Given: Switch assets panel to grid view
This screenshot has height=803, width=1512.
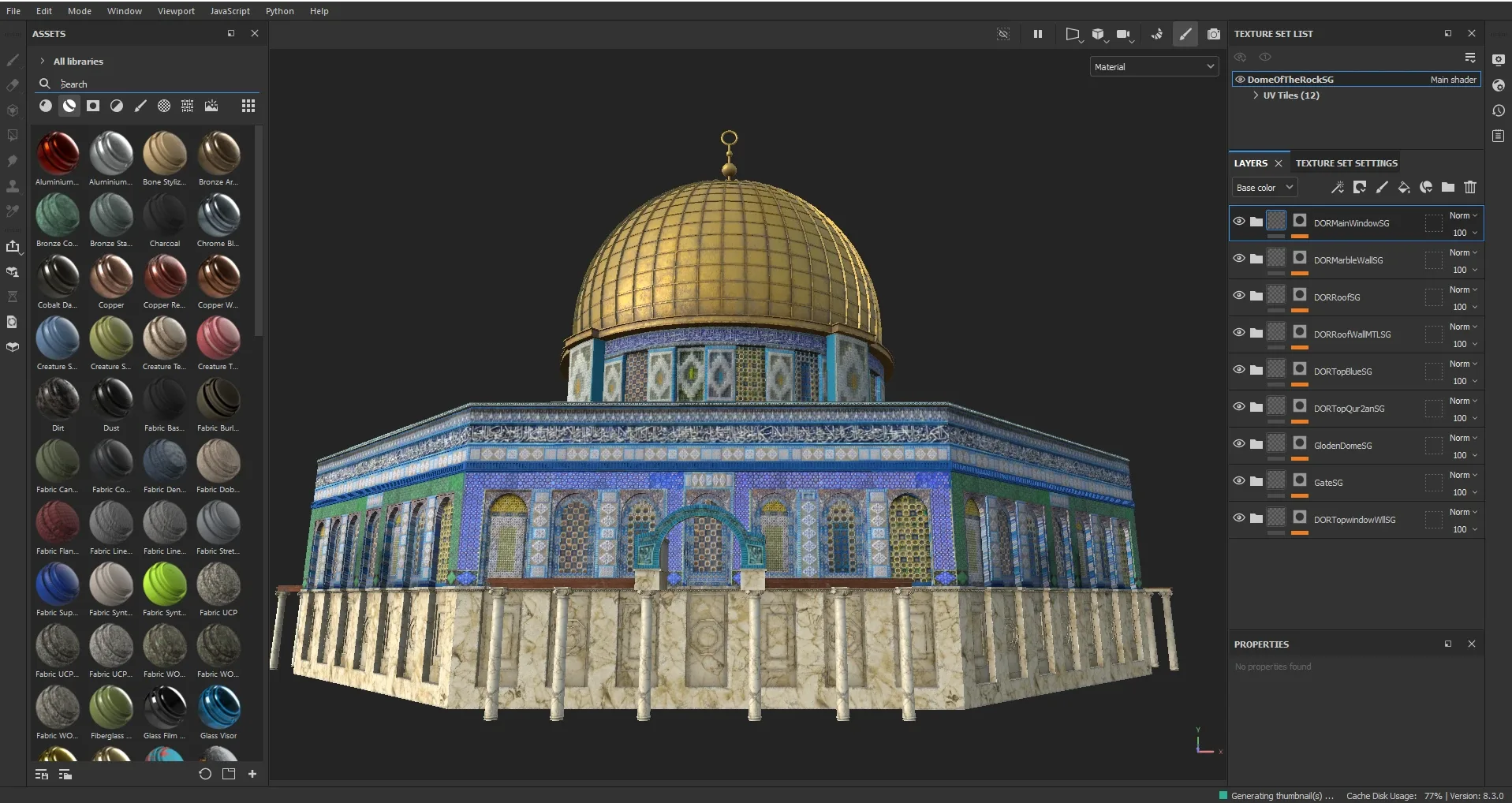Looking at the screenshot, I should (248, 106).
